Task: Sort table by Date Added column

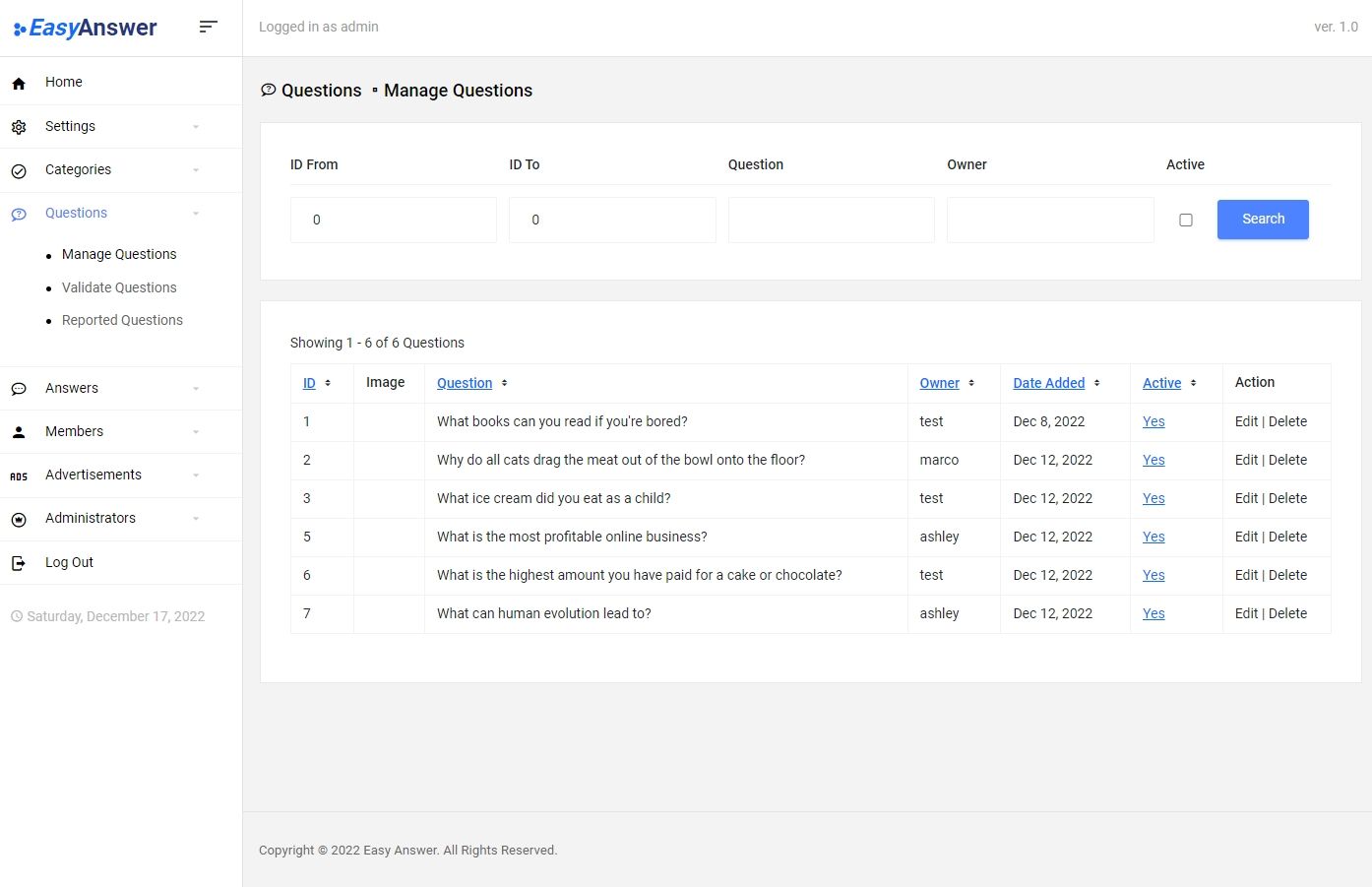Action: click(x=1048, y=383)
